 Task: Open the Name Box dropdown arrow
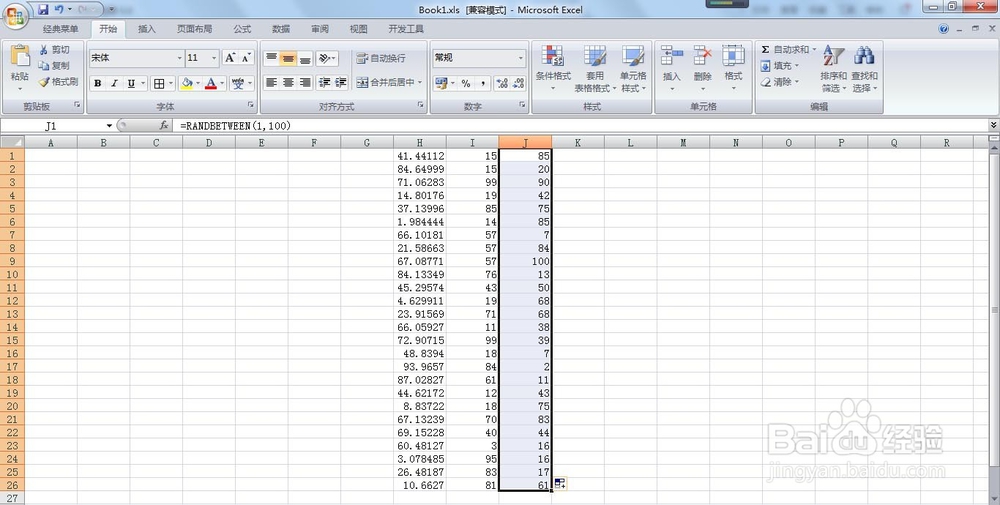pos(109,126)
